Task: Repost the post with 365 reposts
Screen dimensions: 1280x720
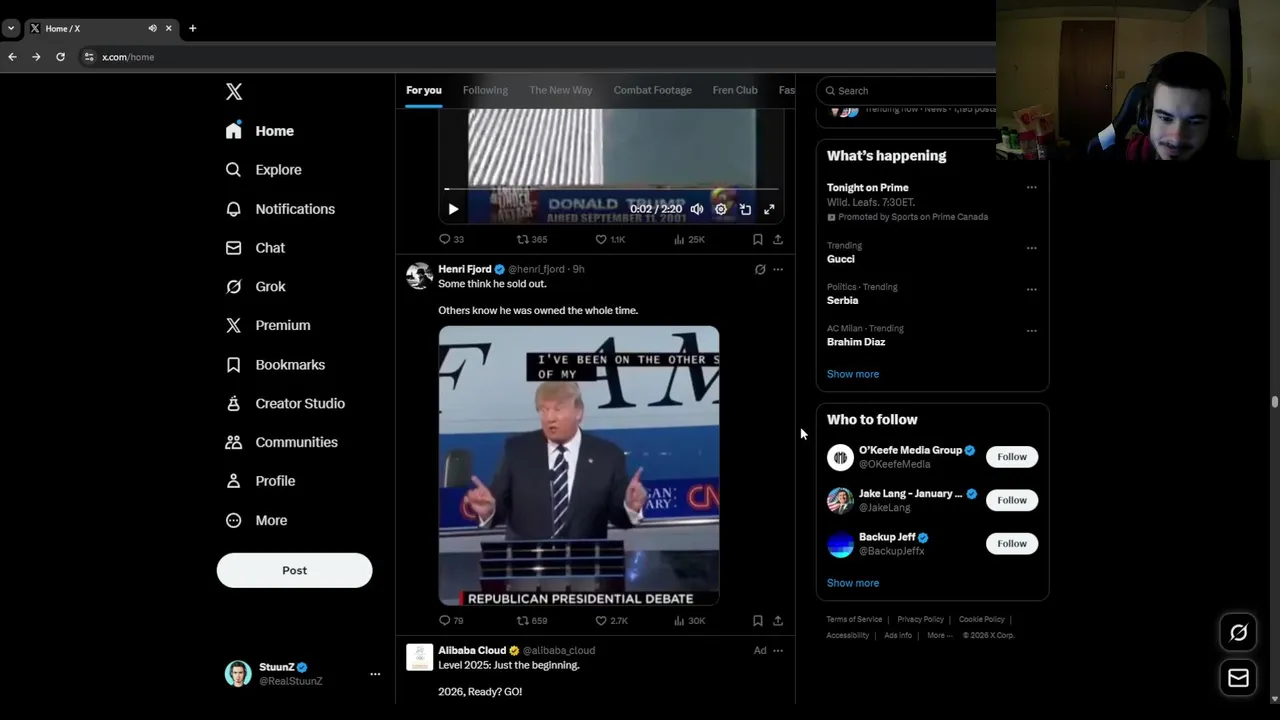Action: point(531,239)
